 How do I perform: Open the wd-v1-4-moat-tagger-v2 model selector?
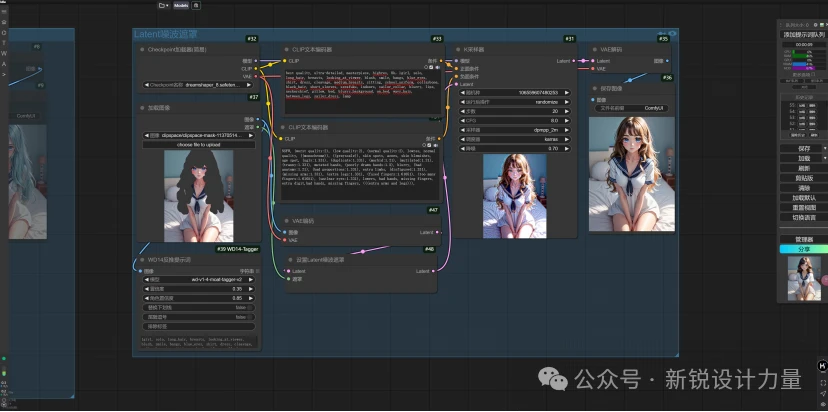pyautogui.click(x=199, y=279)
